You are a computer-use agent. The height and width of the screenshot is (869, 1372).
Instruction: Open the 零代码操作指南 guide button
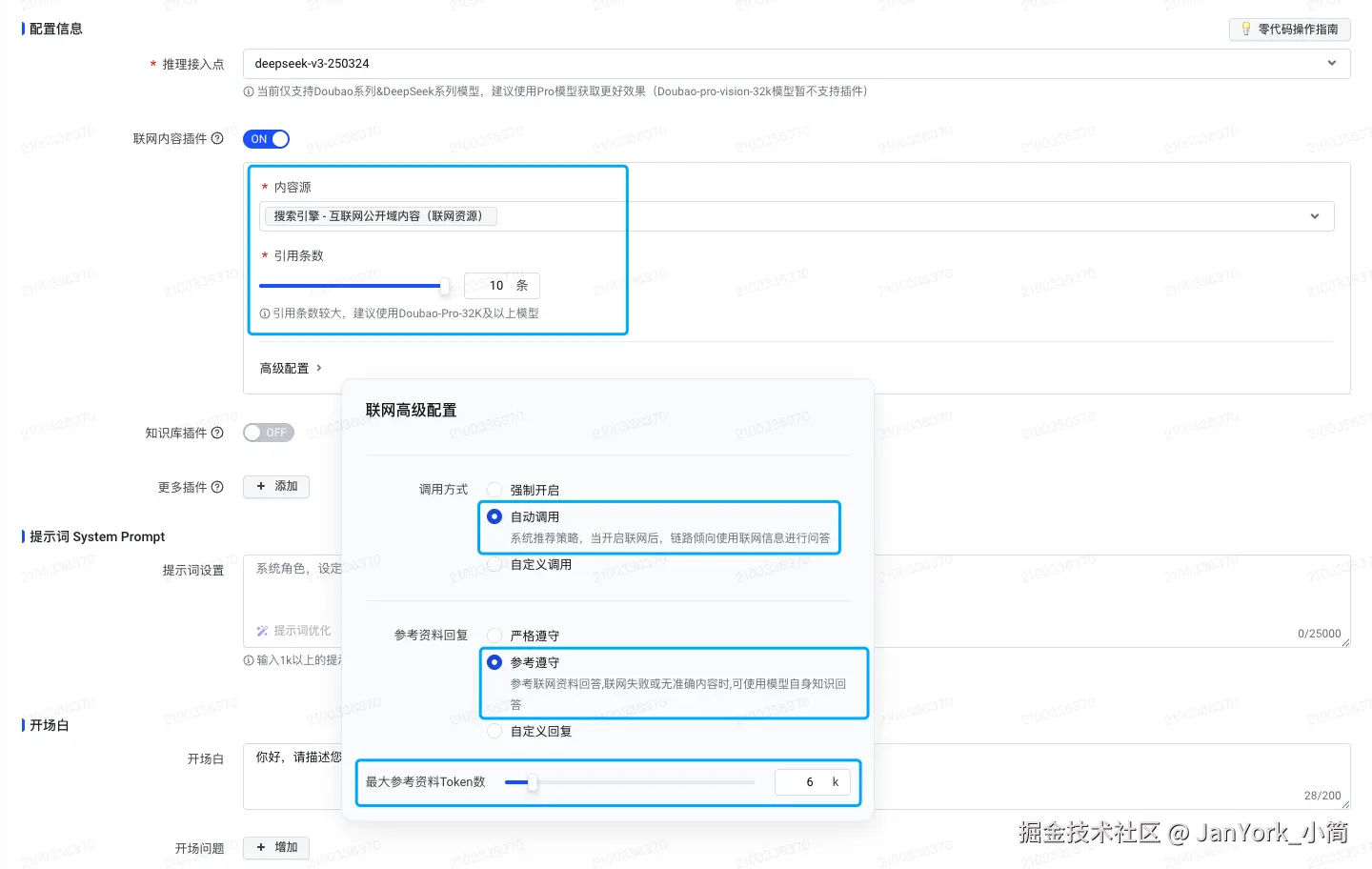pos(1289,30)
